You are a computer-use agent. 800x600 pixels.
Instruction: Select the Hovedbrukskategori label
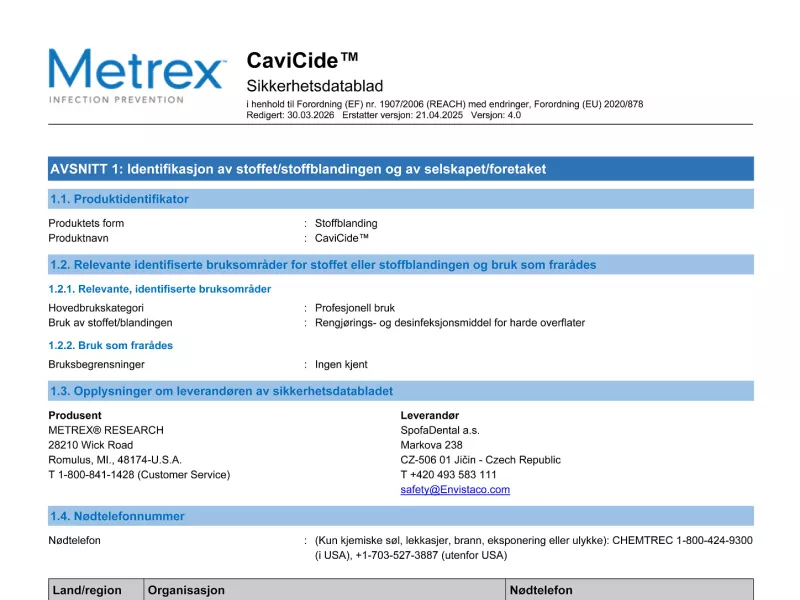(96, 308)
